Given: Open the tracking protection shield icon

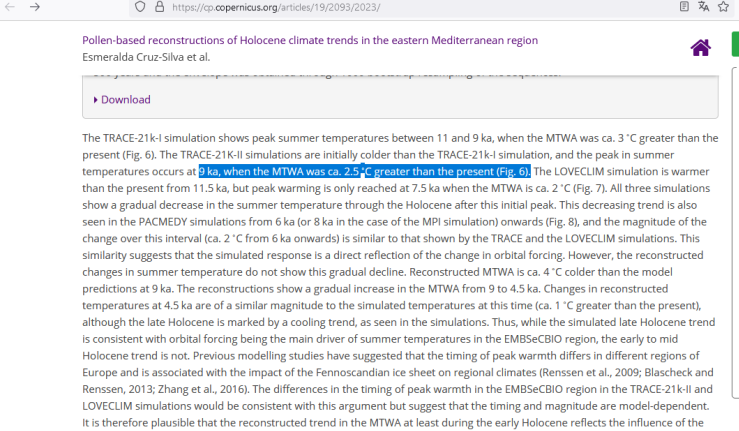Looking at the screenshot, I should click(x=140, y=7).
